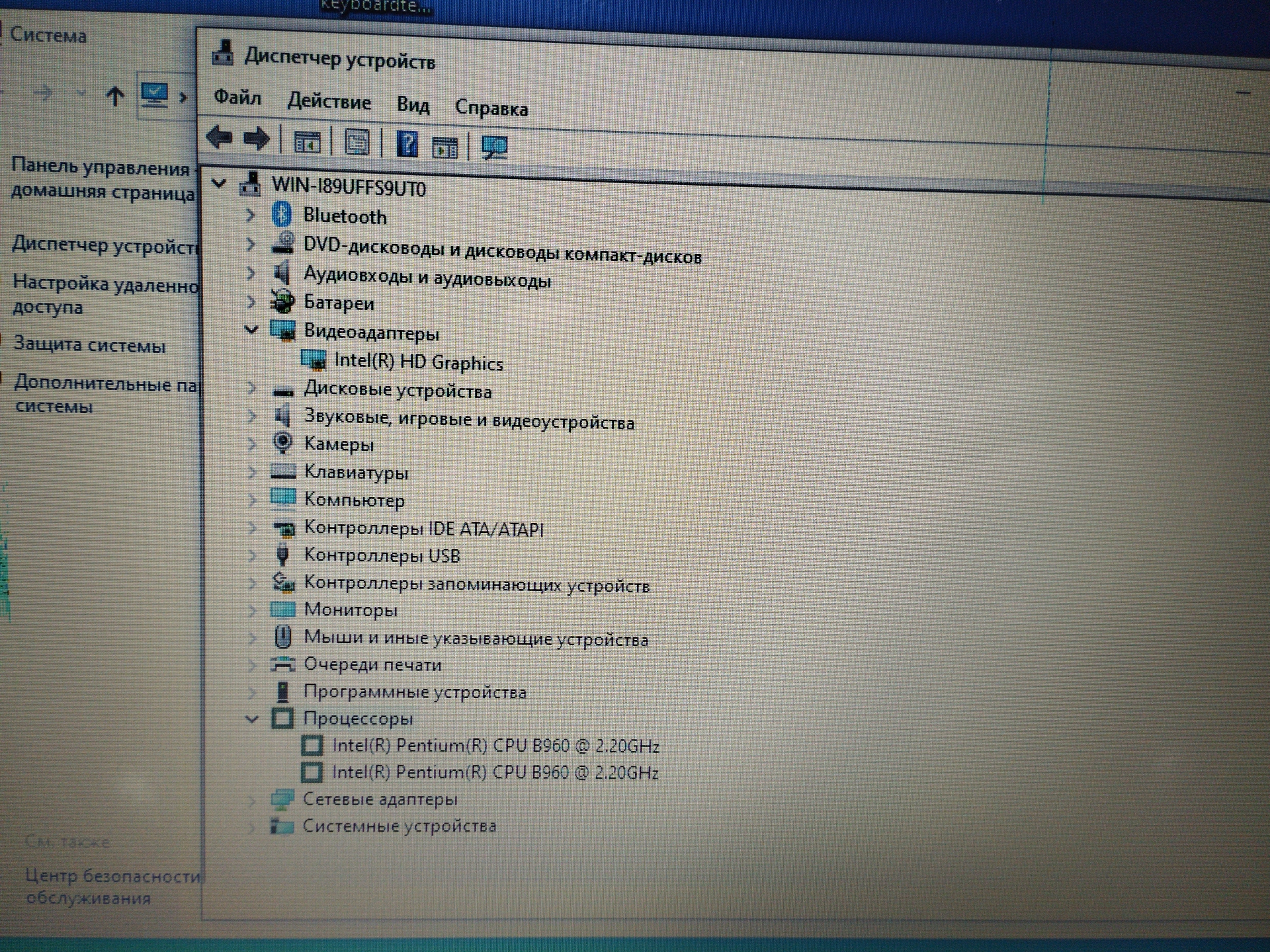Screen dimensions: 1270x952
Task: Click the speaker icon beside Аудиовходы и аудиовыходы
Action: [x=282, y=272]
